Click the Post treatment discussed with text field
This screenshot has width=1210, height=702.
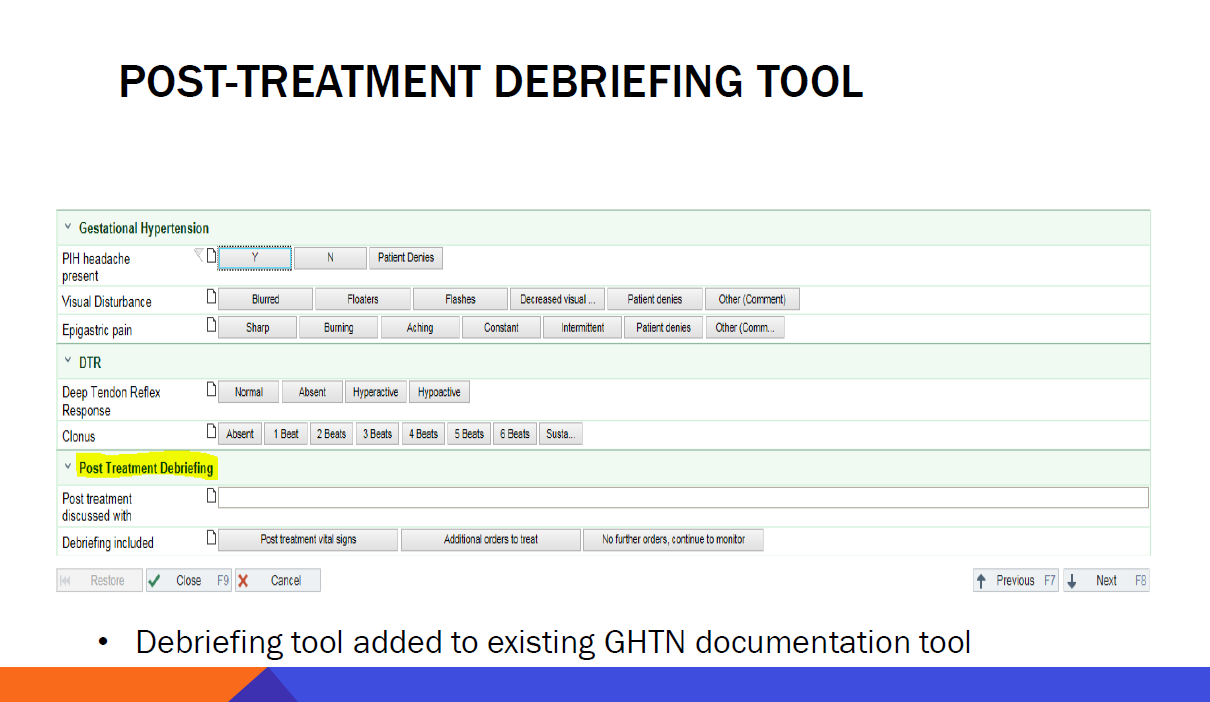(683, 498)
